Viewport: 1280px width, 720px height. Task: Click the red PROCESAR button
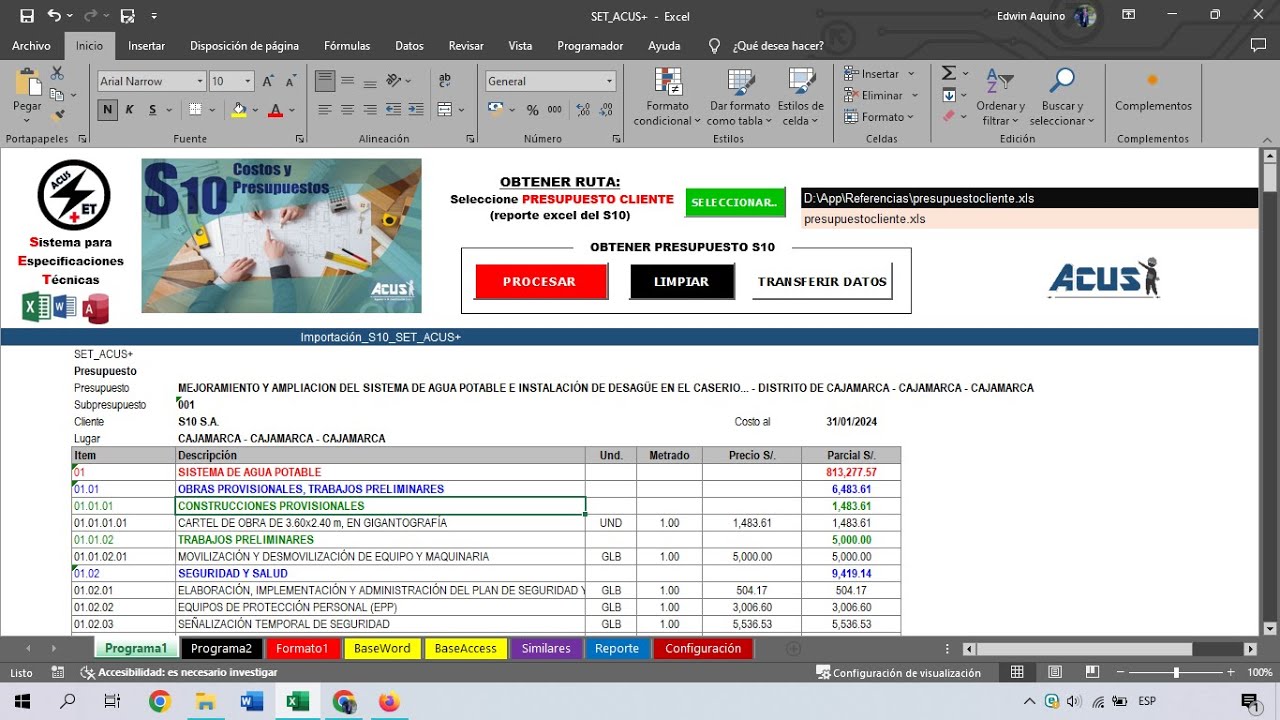(540, 282)
